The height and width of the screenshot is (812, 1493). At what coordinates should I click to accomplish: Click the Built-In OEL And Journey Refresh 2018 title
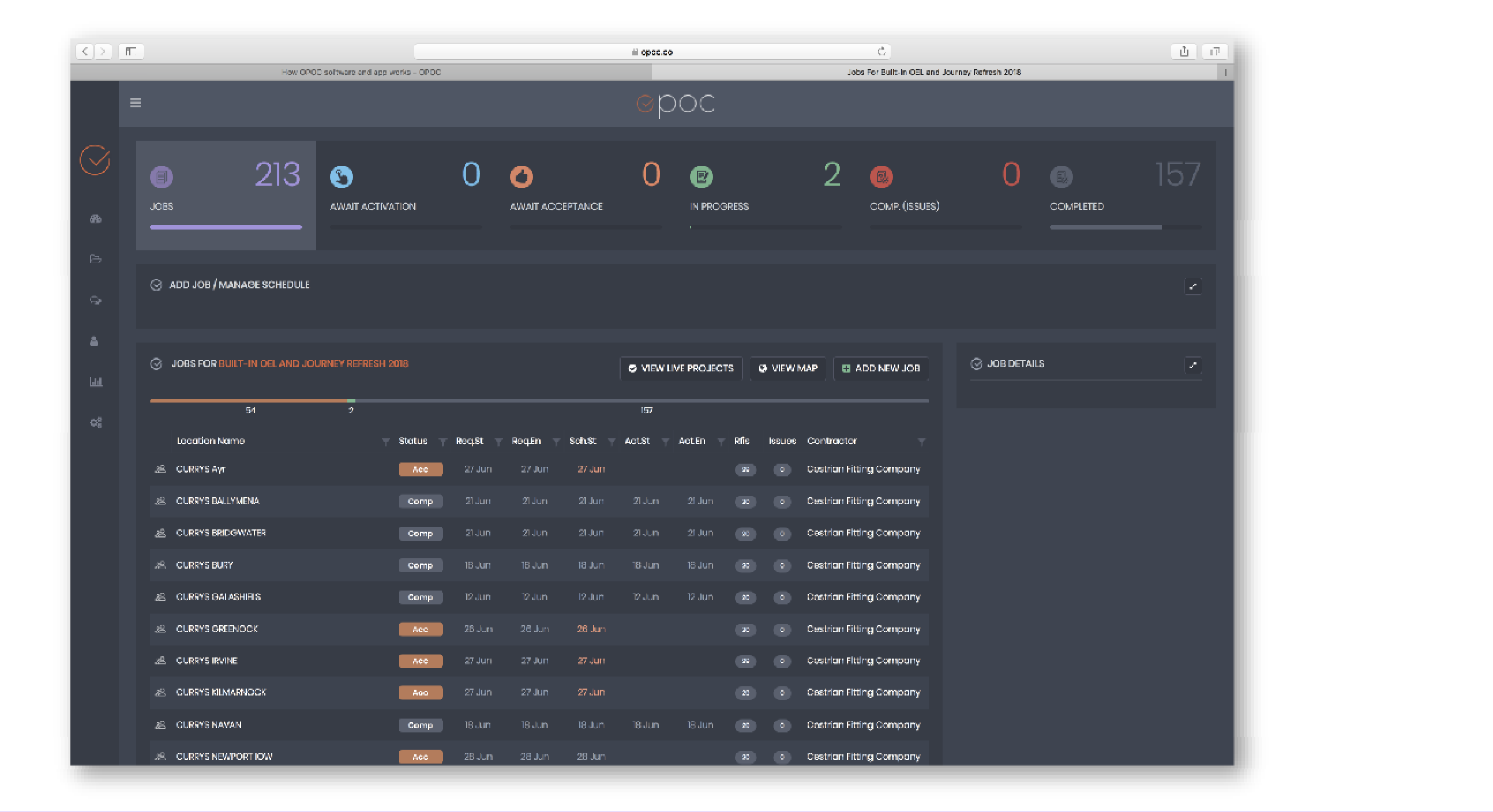pos(314,363)
